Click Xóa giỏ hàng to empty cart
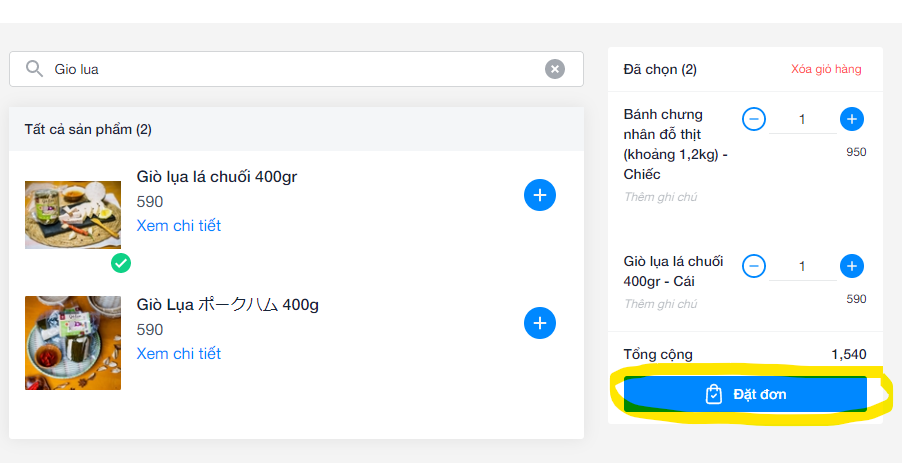 click(x=826, y=70)
